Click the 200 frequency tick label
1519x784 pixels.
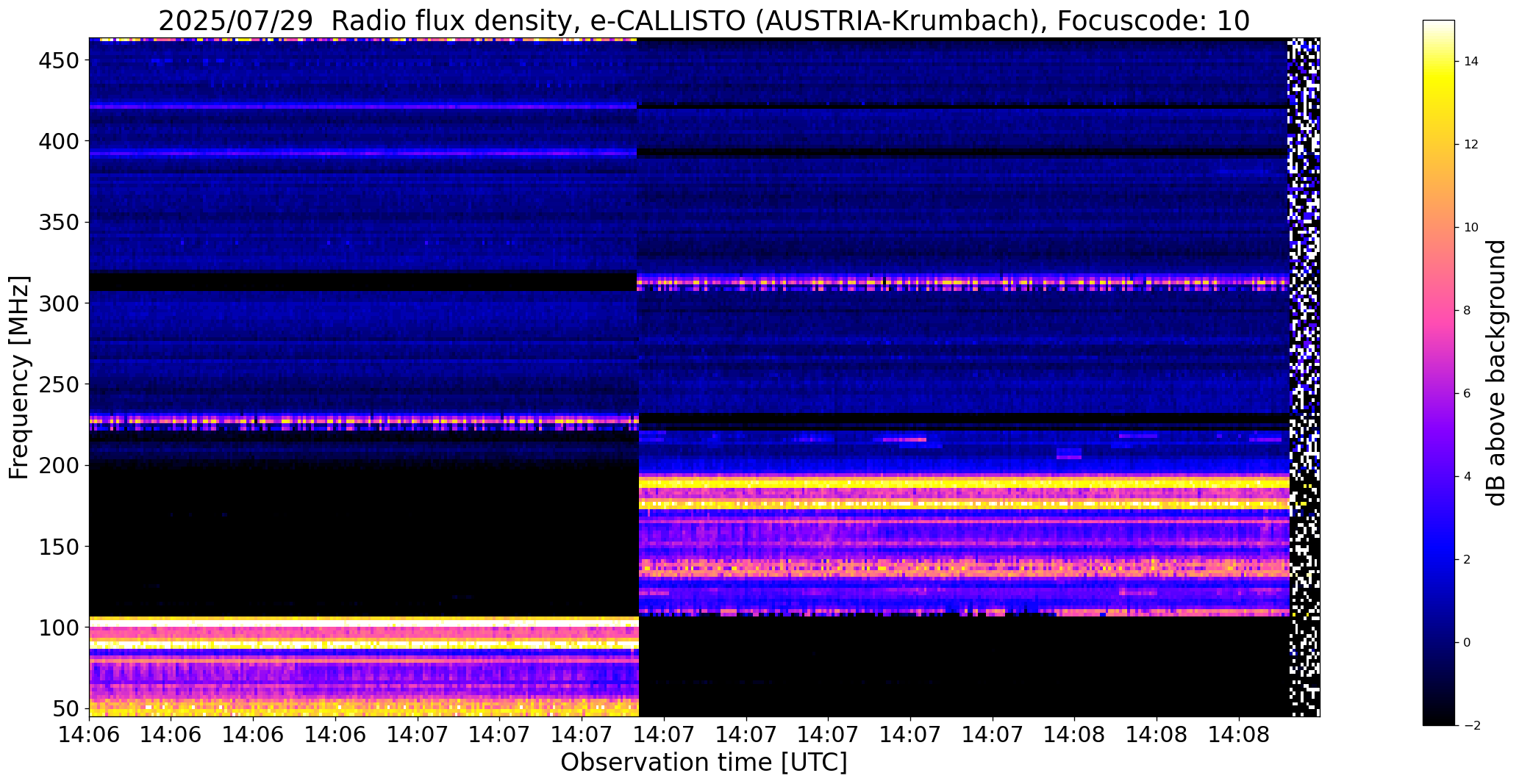[59, 466]
